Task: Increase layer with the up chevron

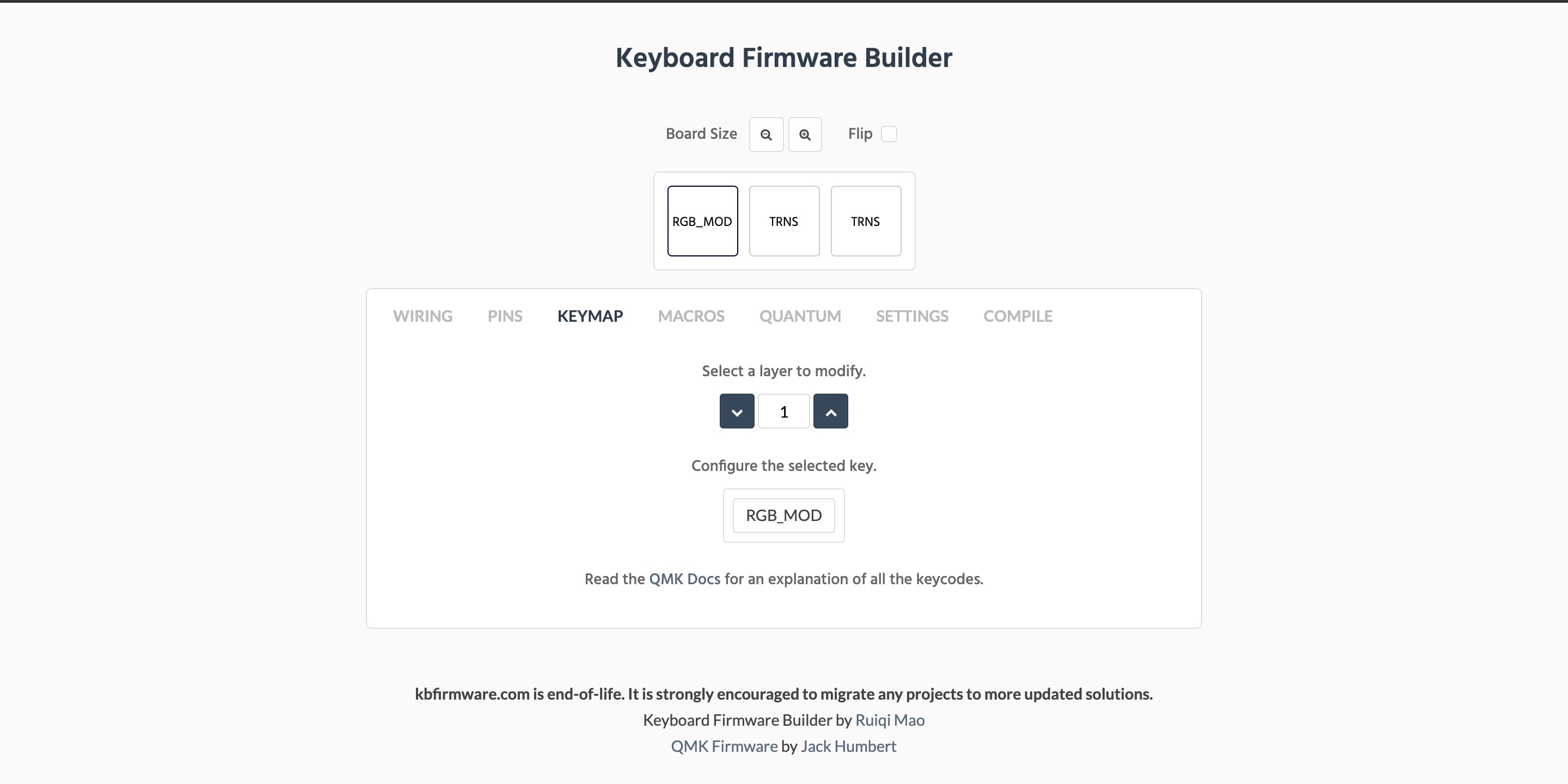Action: pos(830,412)
